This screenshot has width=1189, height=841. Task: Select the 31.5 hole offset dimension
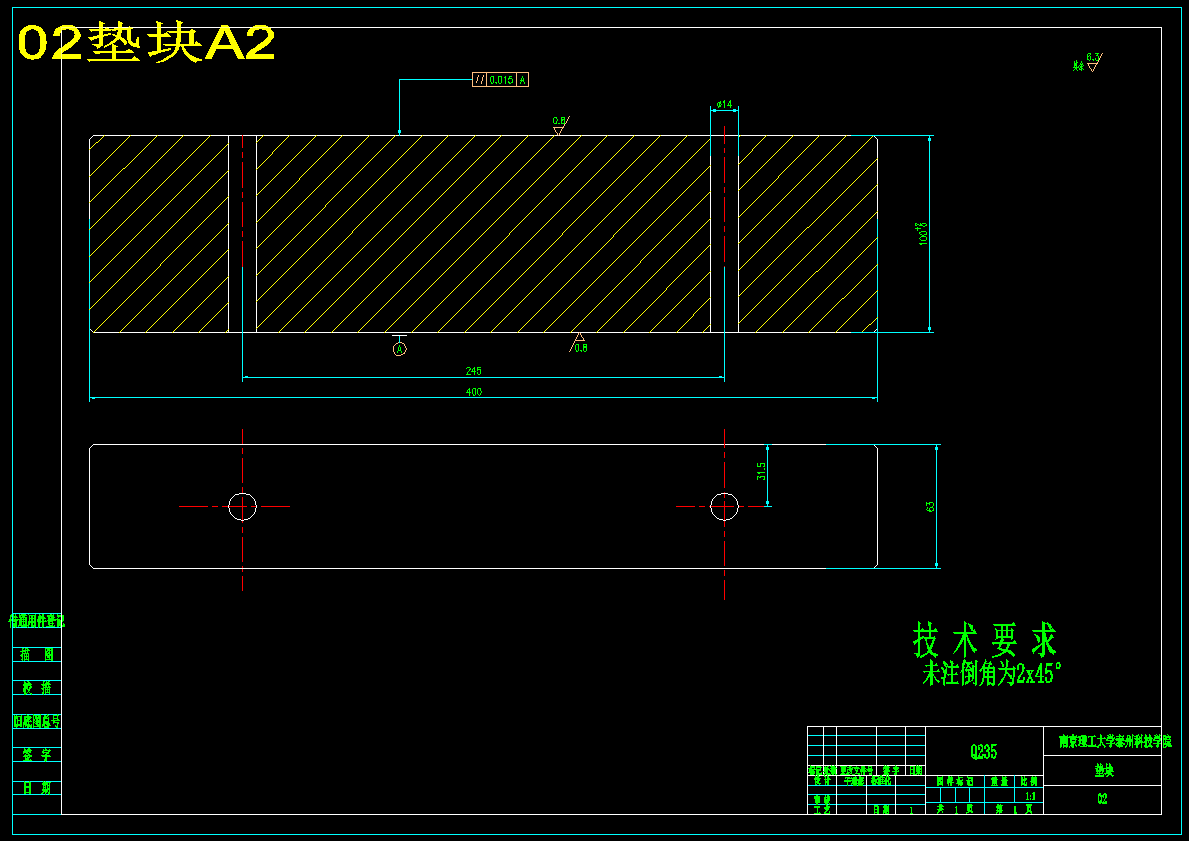[x=761, y=472]
